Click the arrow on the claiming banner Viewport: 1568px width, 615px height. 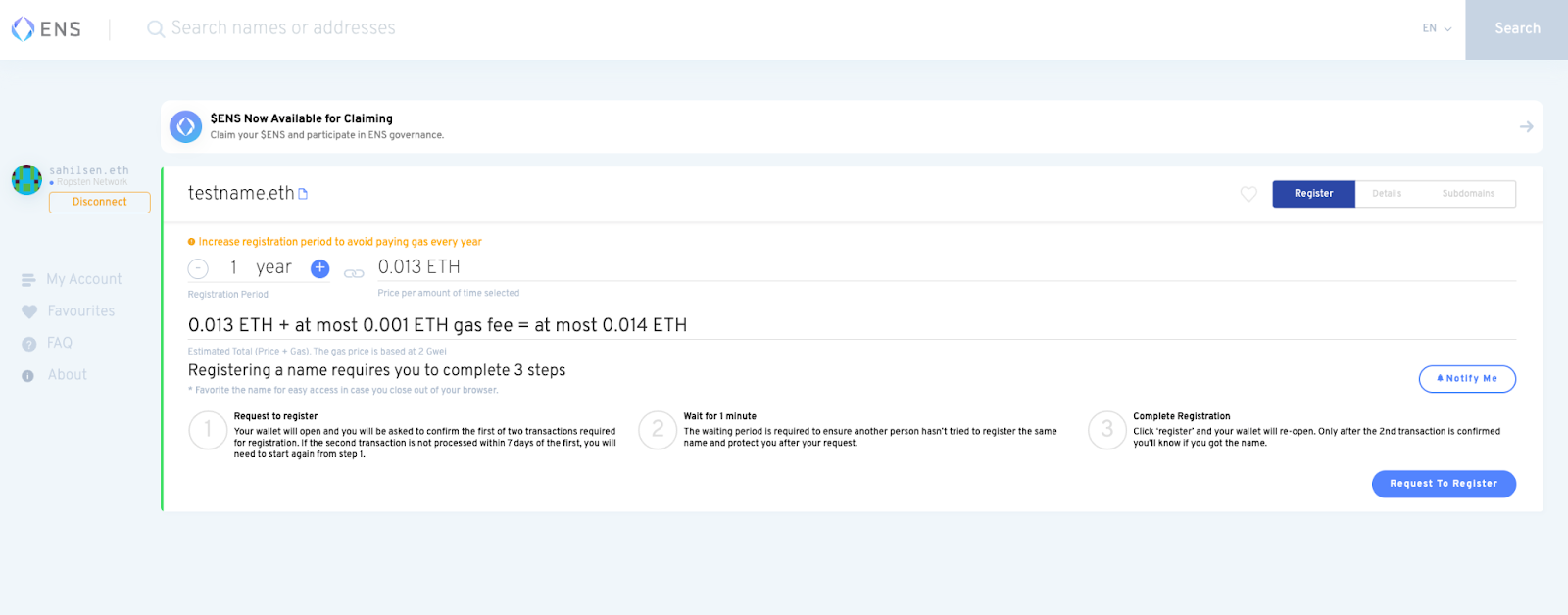1526,127
